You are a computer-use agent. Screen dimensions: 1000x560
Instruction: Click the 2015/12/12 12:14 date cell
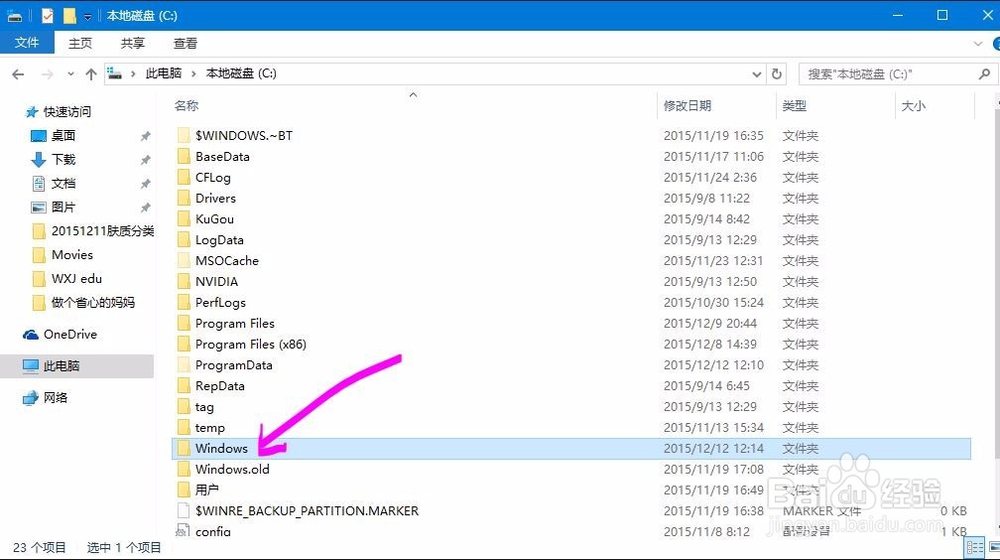713,448
